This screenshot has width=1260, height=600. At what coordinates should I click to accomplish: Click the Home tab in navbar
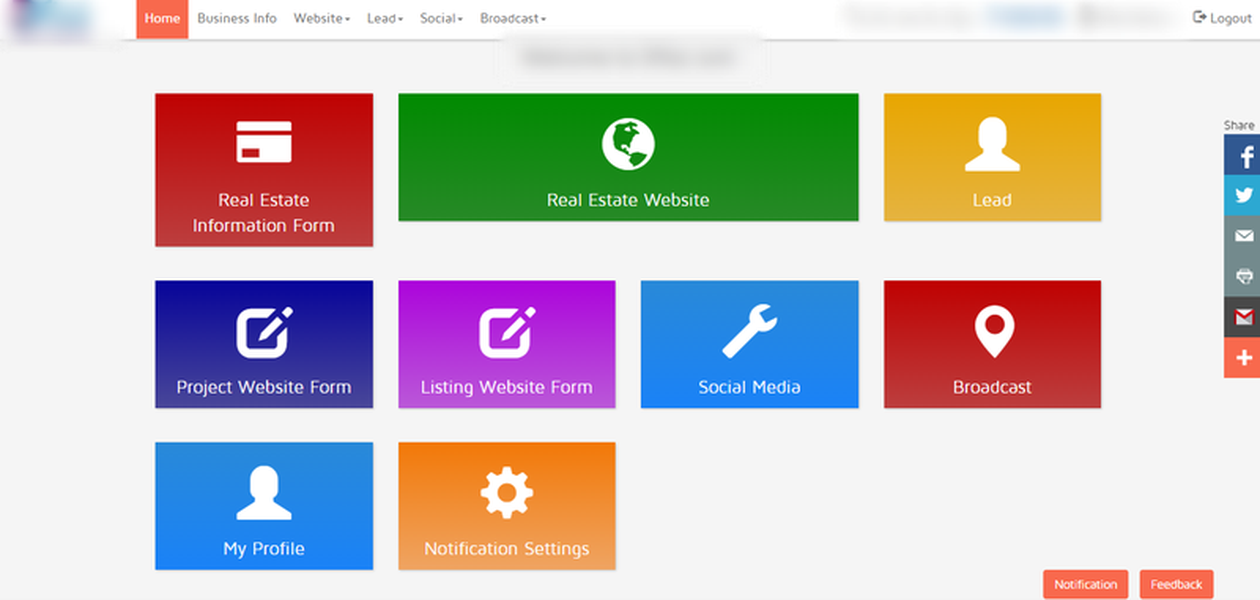pyautogui.click(x=162, y=19)
